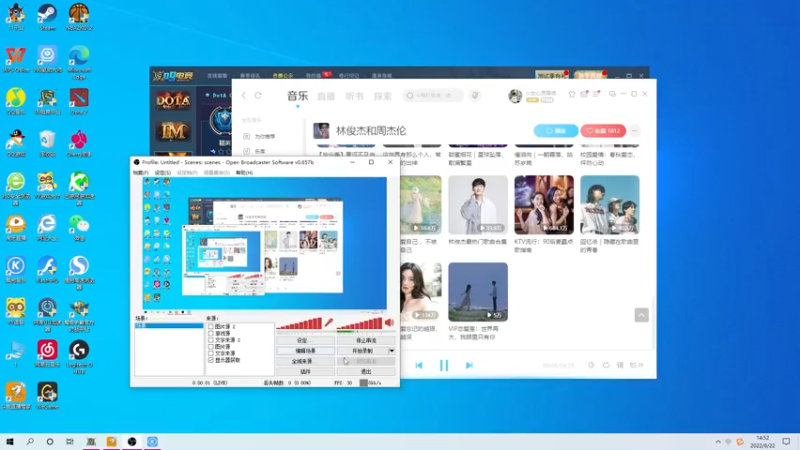Click blue play button for playlist
Viewport: 800px width, 450px height.
pos(556,131)
